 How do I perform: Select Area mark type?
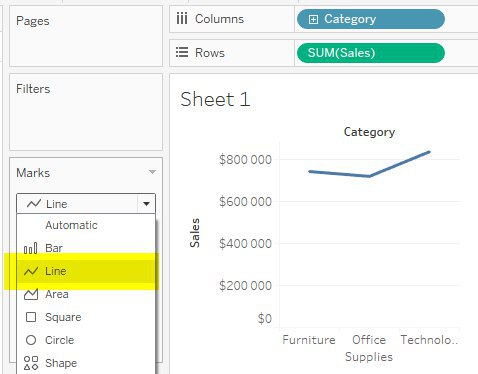86,294
